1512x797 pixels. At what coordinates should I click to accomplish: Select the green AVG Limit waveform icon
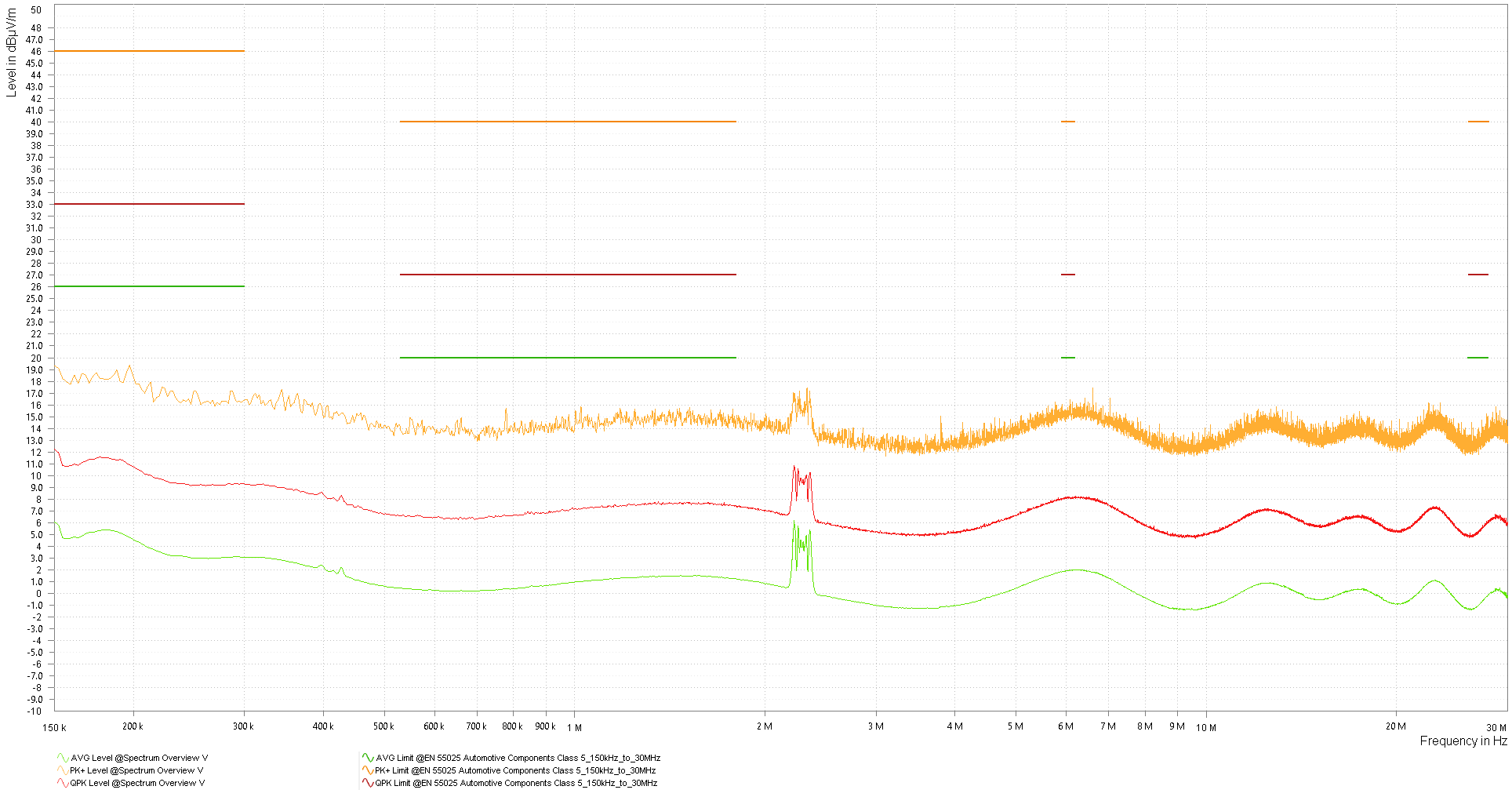tap(366, 758)
